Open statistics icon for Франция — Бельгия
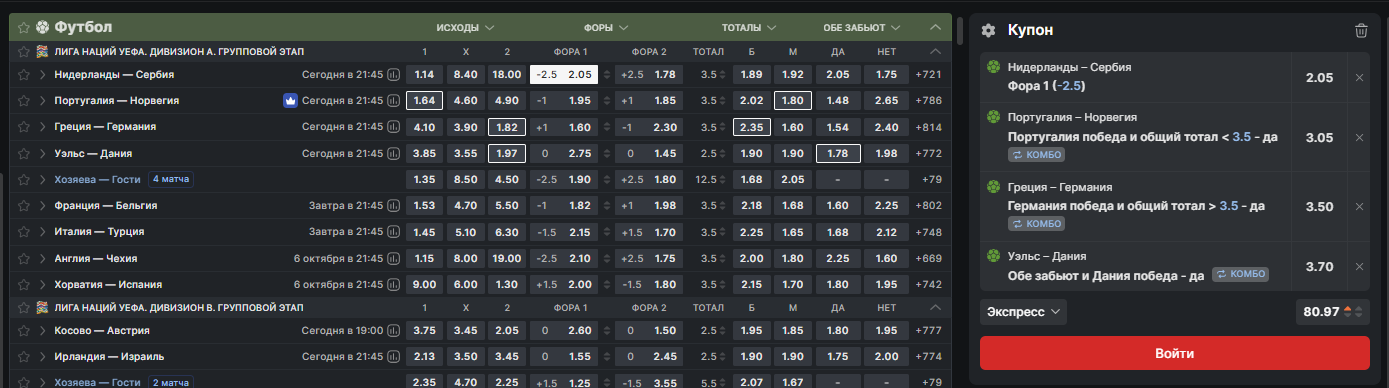The image size is (1389, 388). click(x=393, y=205)
